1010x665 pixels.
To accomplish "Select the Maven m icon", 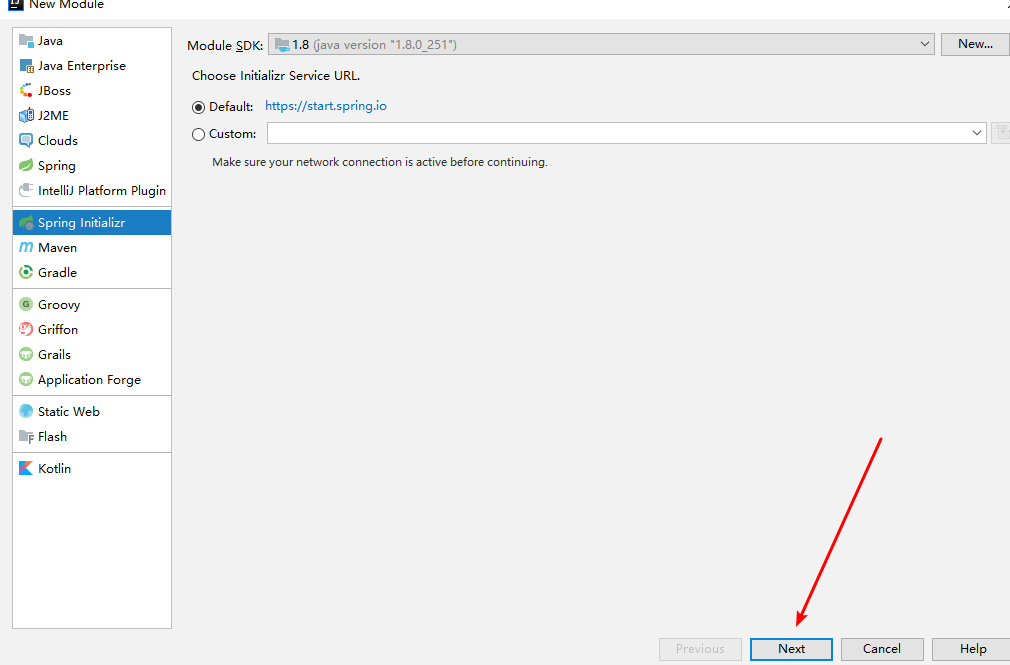I will tap(26, 247).
